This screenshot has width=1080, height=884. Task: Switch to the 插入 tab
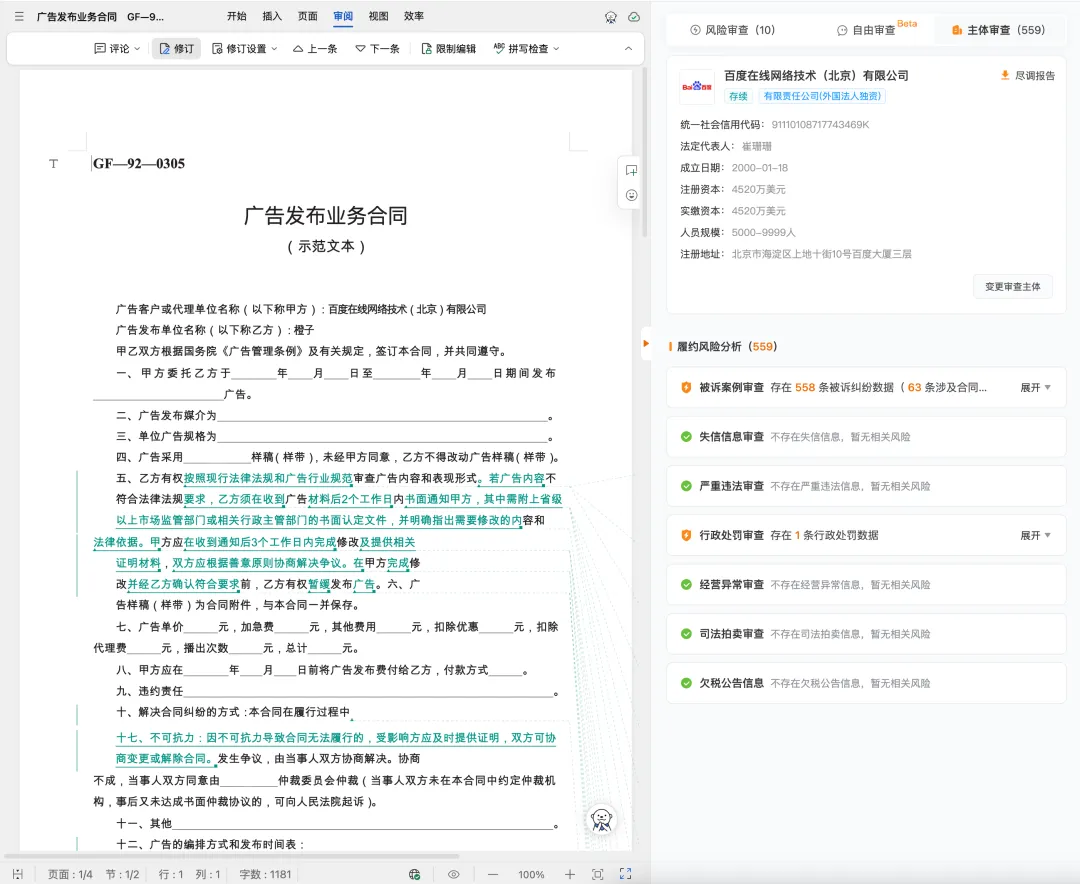pos(272,16)
